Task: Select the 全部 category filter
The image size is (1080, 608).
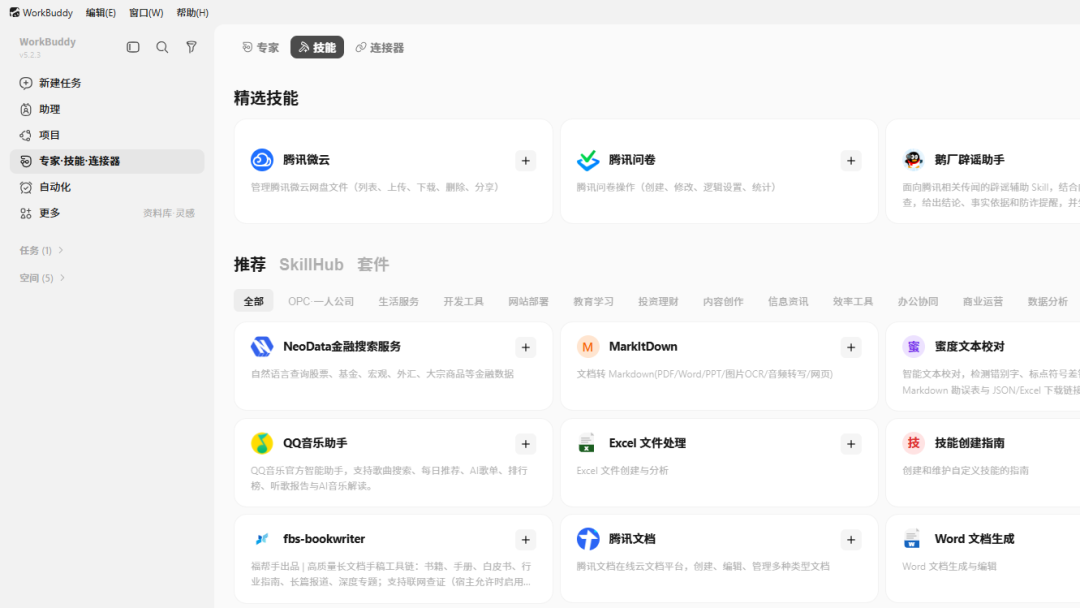Action: click(253, 301)
